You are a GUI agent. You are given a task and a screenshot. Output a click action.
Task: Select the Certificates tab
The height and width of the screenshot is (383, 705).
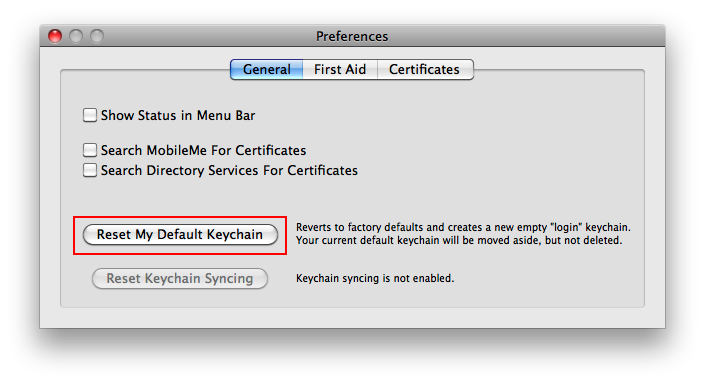(x=425, y=70)
